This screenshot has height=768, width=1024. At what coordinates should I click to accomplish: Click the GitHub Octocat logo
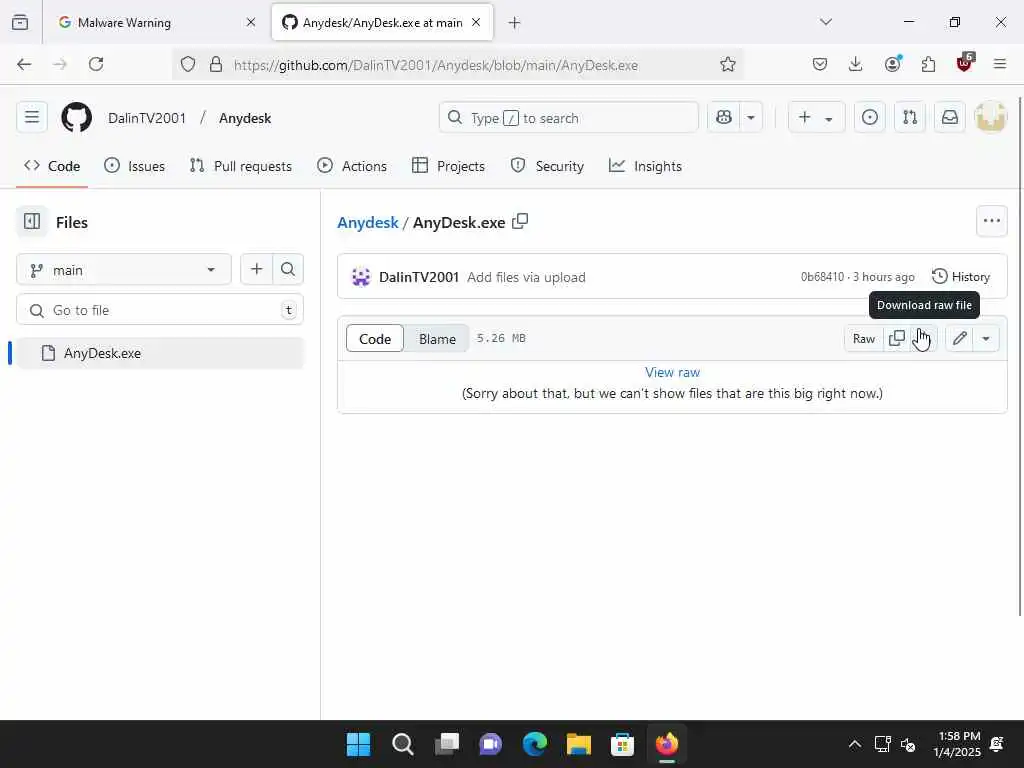click(76, 118)
